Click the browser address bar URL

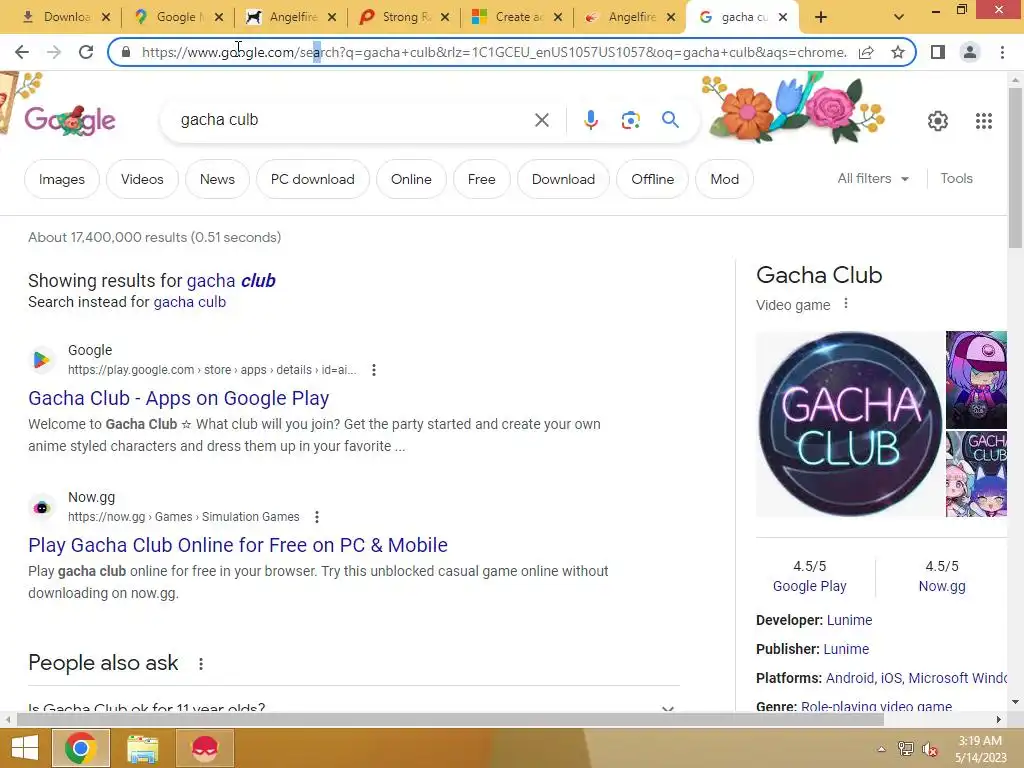pyautogui.click(x=494, y=52)
